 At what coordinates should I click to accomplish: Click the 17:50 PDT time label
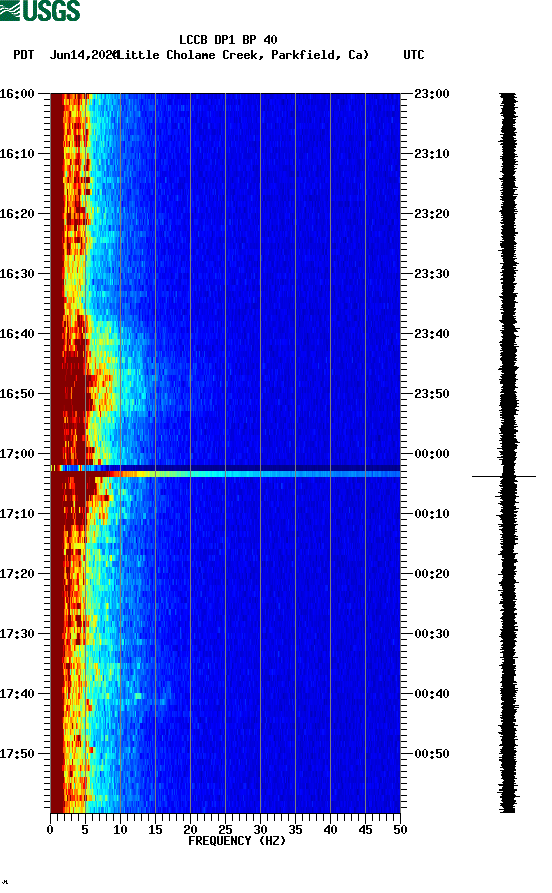[x=17, y=753]
